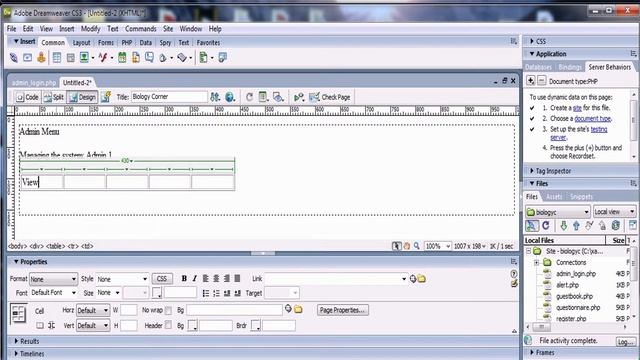Click the Page Properties button
The height and width of the screenshot is (360, 640).
point(342,310)
